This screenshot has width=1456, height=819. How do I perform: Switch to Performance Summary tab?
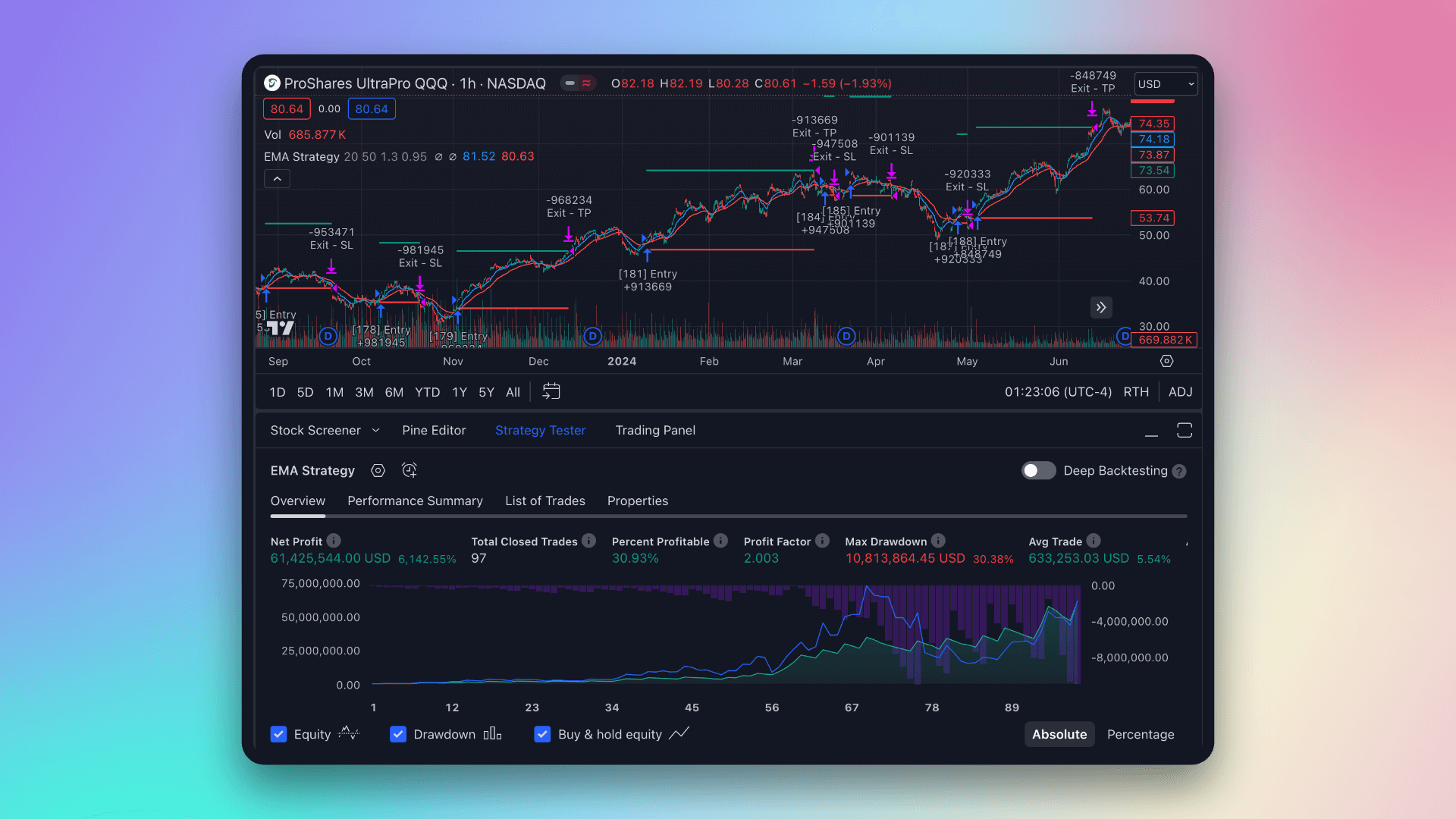coord(415,500)
